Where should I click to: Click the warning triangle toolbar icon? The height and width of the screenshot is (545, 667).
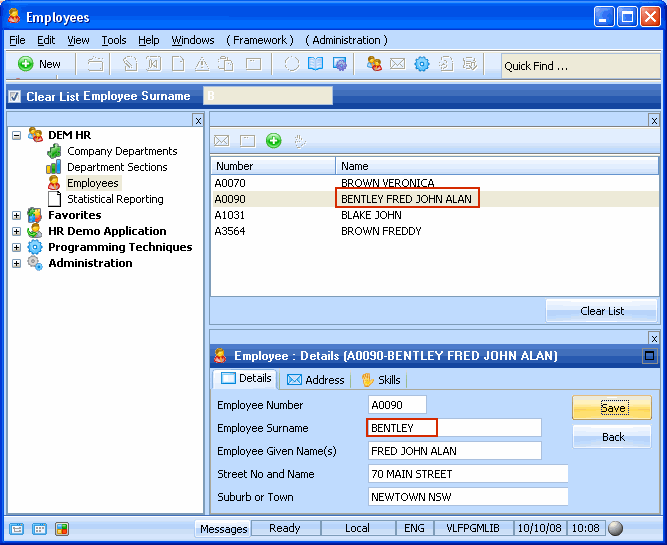coord(202,64)
